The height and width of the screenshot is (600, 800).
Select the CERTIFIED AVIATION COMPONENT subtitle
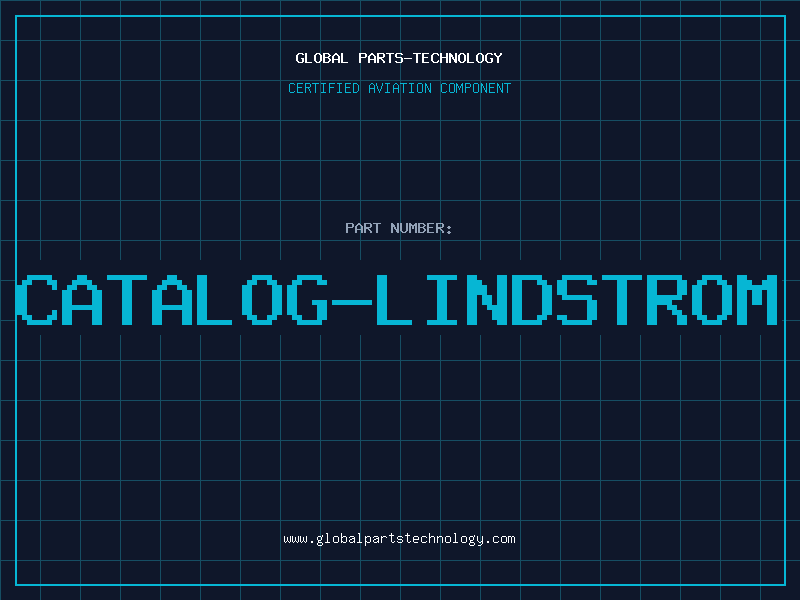click(x=399, y=88)
